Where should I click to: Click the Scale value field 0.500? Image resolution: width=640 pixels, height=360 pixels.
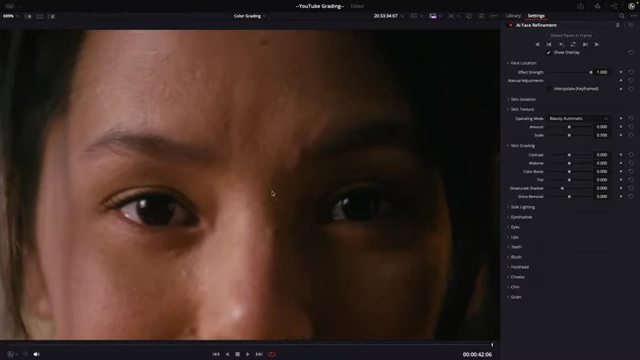click(x=602, y=135)
